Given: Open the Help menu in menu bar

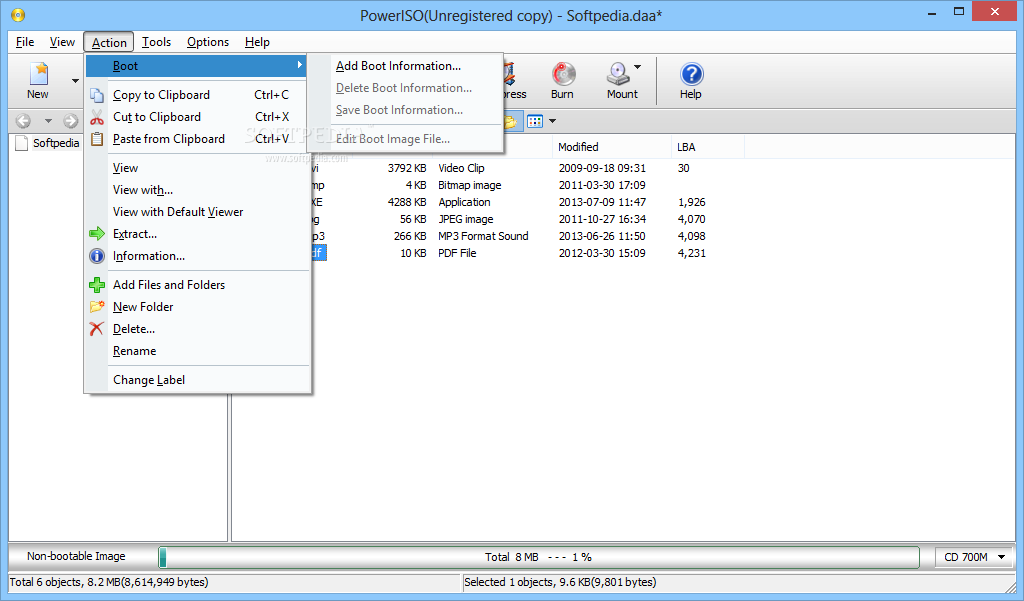Looking at the screenshot, I should (257, 42).
